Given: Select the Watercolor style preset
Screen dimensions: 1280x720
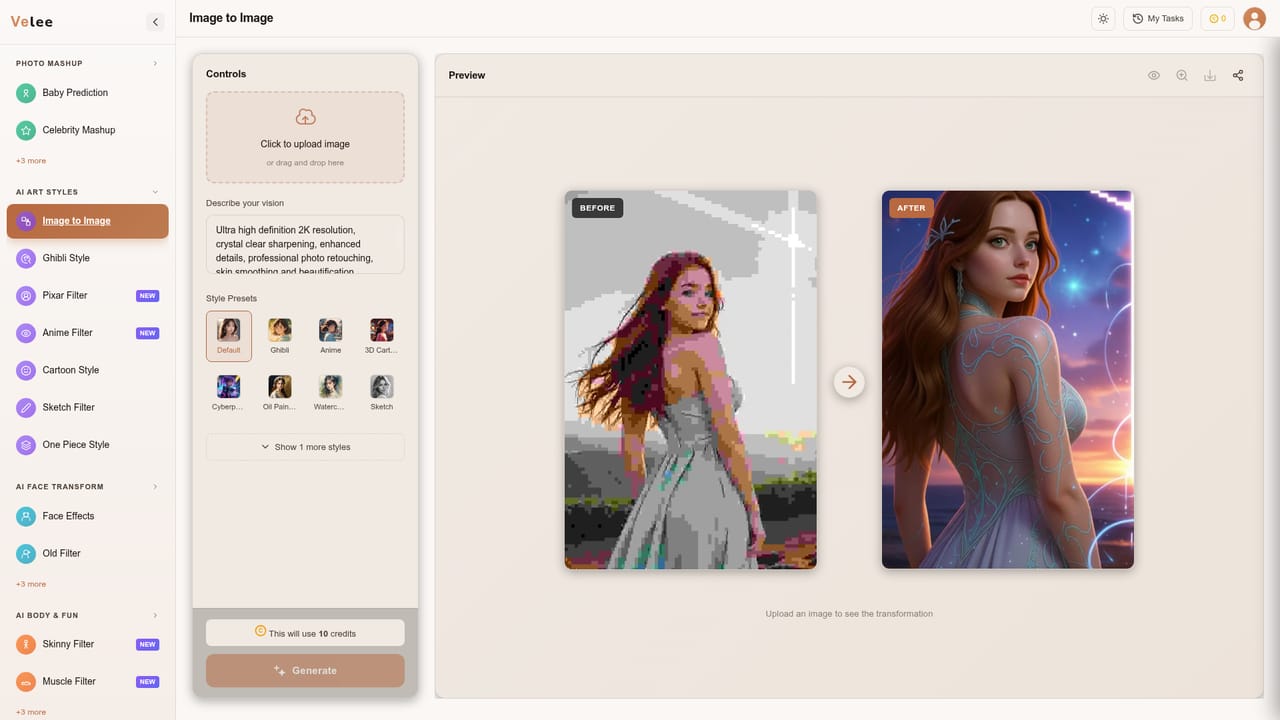Looking at the screenshot, I should click(x=331, y=392).
